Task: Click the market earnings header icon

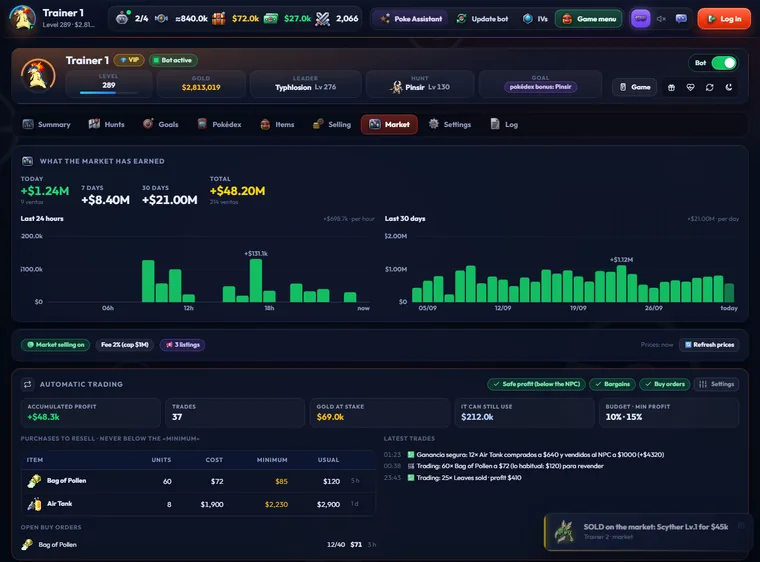Action: [28, 161]
